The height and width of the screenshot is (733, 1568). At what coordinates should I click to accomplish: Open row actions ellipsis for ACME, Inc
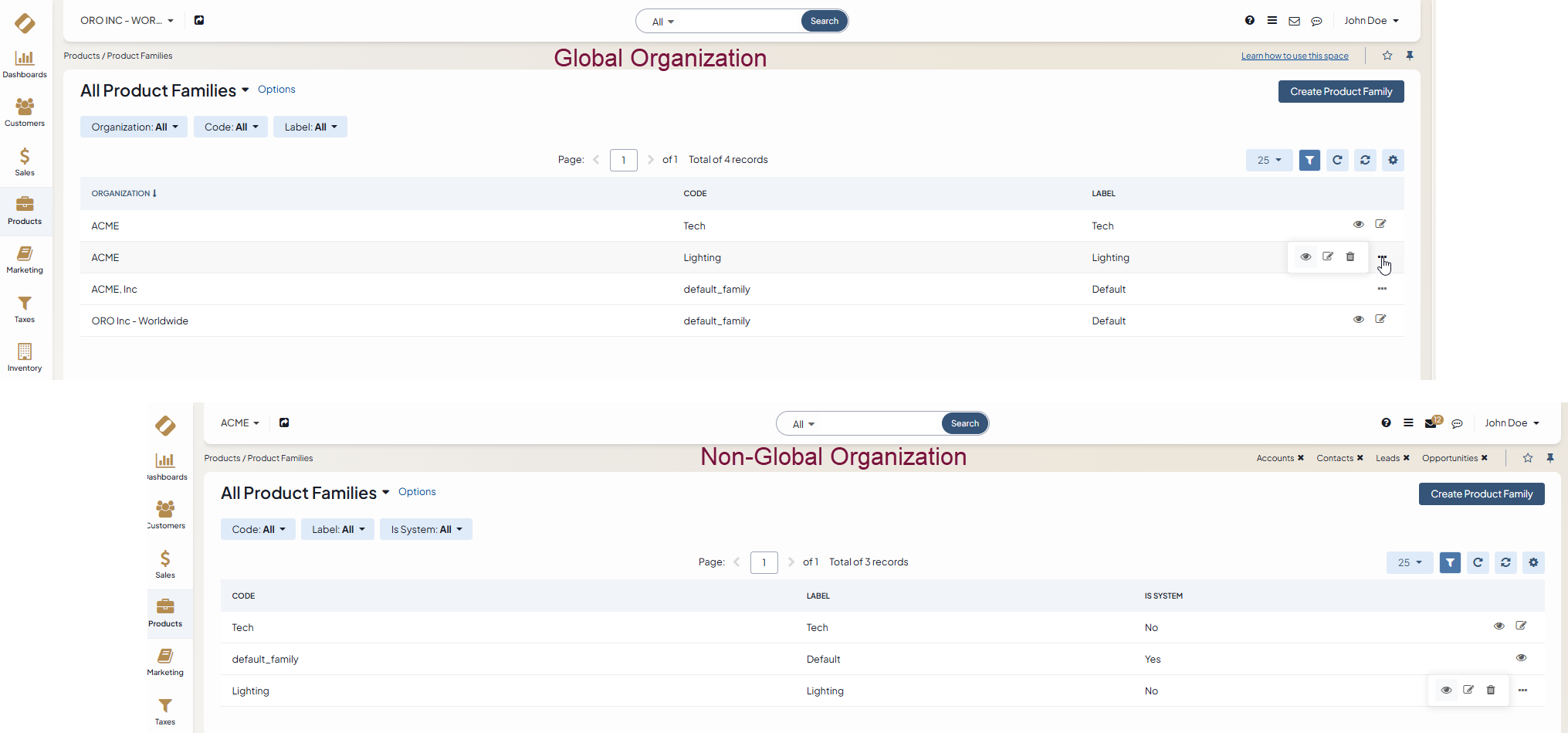(1382, 289)
